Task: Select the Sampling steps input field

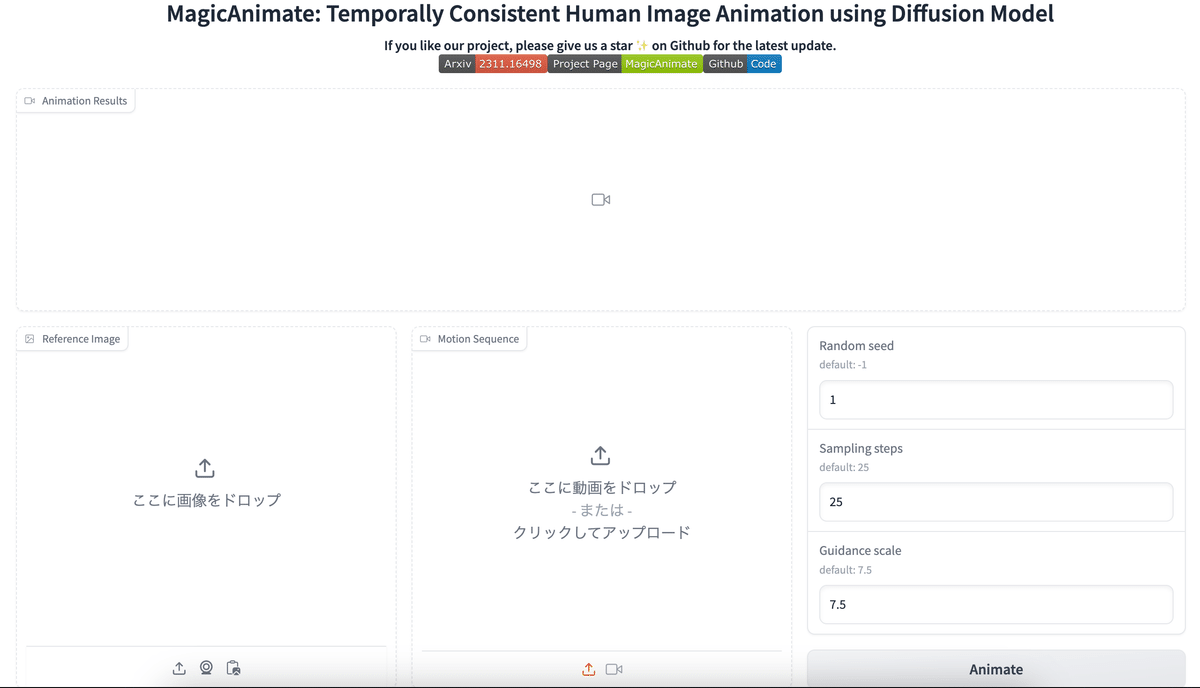Action: (995, 501)
